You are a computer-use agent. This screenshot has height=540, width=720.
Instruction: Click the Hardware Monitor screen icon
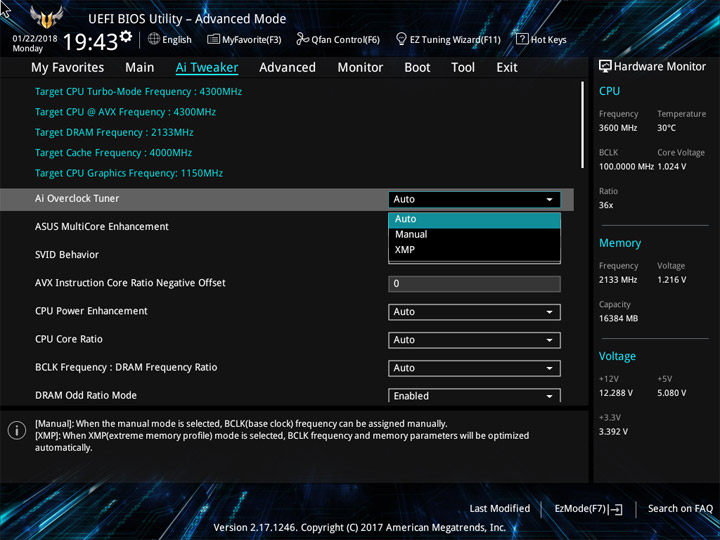(x=605, y=67)
